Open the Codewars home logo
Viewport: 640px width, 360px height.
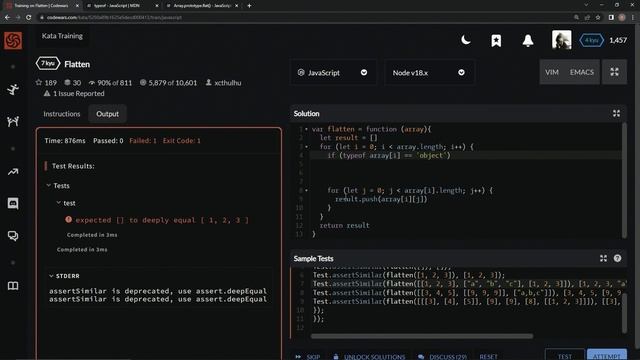[x=13, y=40]
